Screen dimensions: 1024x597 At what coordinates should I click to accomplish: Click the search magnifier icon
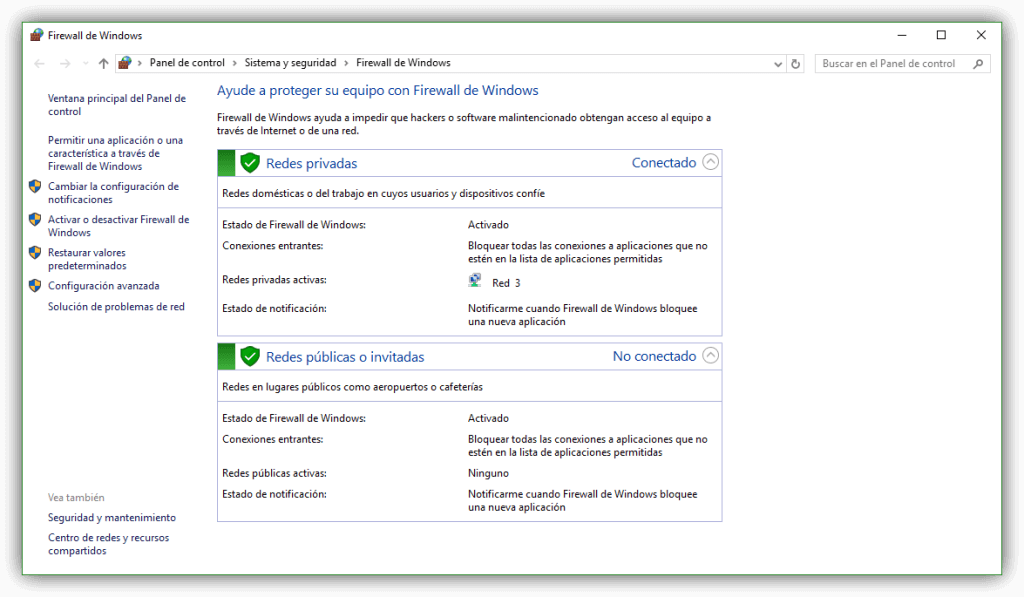point(978,64)
